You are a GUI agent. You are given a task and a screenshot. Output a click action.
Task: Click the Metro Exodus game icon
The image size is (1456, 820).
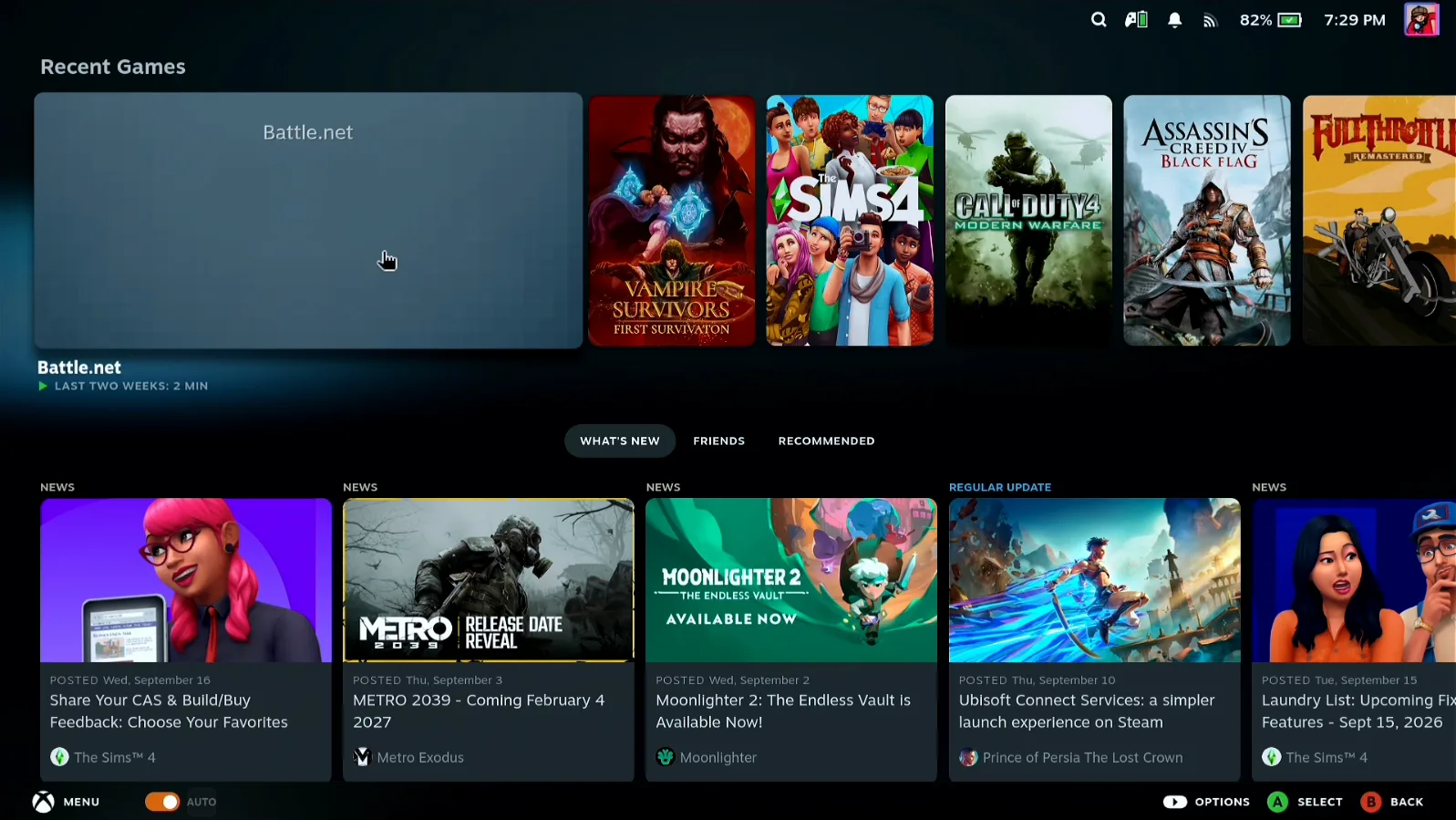362,757
